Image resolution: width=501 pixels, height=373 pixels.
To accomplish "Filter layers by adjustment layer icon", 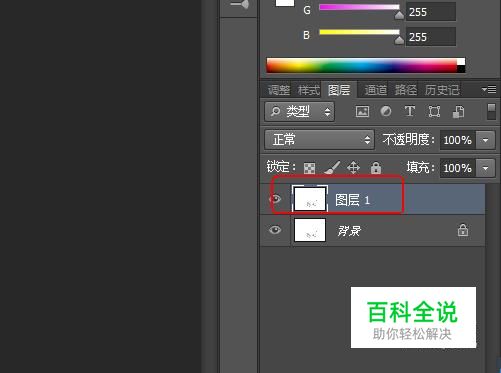I will [386, 111].
